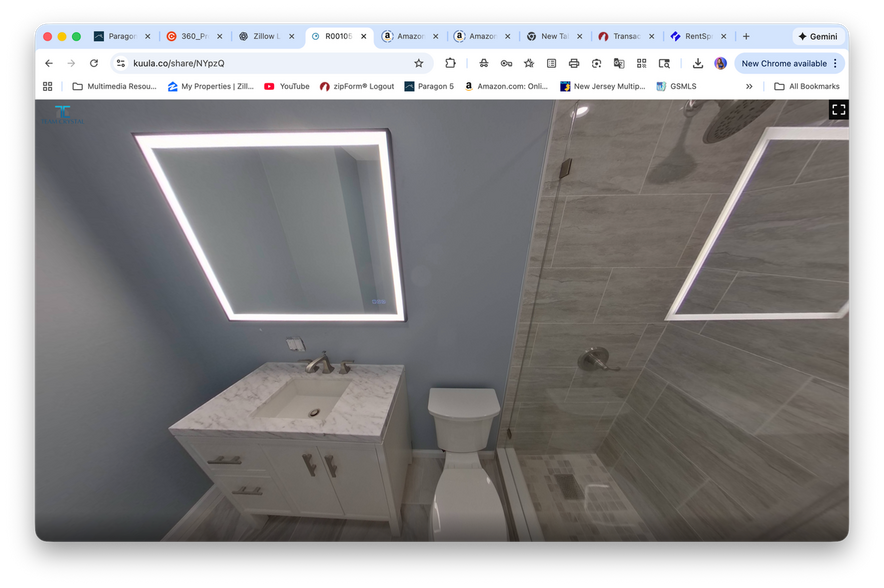This screenshot has width=884, height=588.
Task: Click the printer icon in toolbar
Action: click(x=574, y=63)
